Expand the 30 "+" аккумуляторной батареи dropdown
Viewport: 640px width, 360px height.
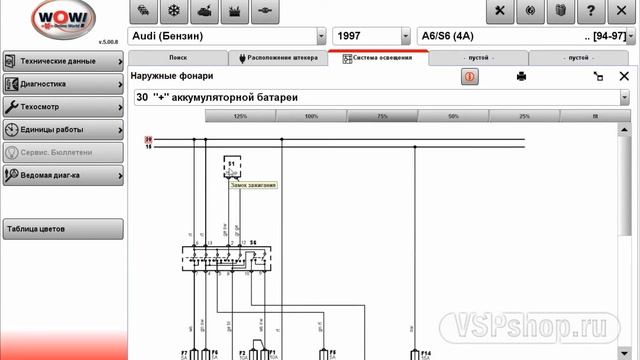pyautogui.click(x=624, y=98)
